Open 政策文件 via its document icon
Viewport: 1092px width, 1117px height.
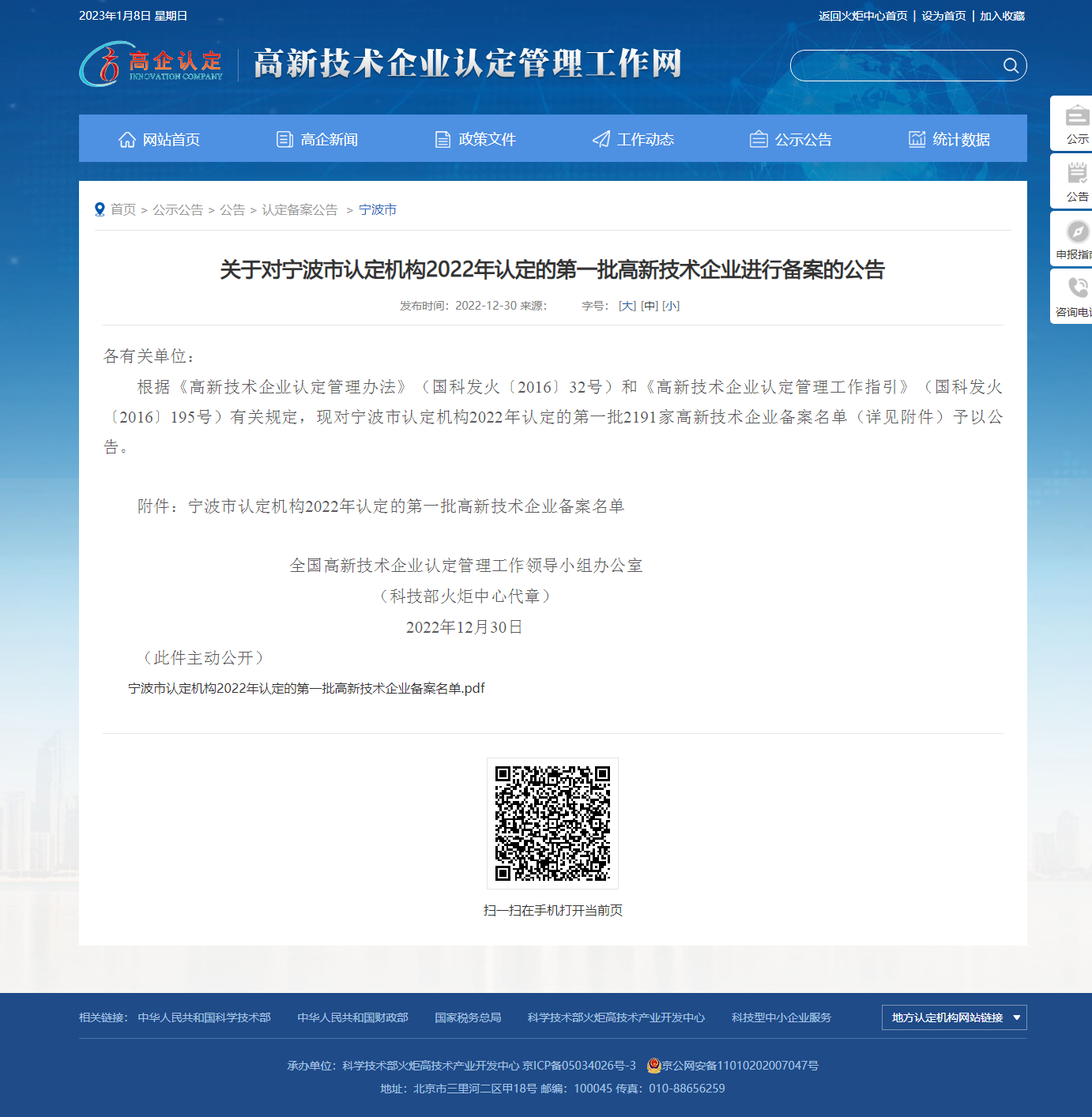442,138
